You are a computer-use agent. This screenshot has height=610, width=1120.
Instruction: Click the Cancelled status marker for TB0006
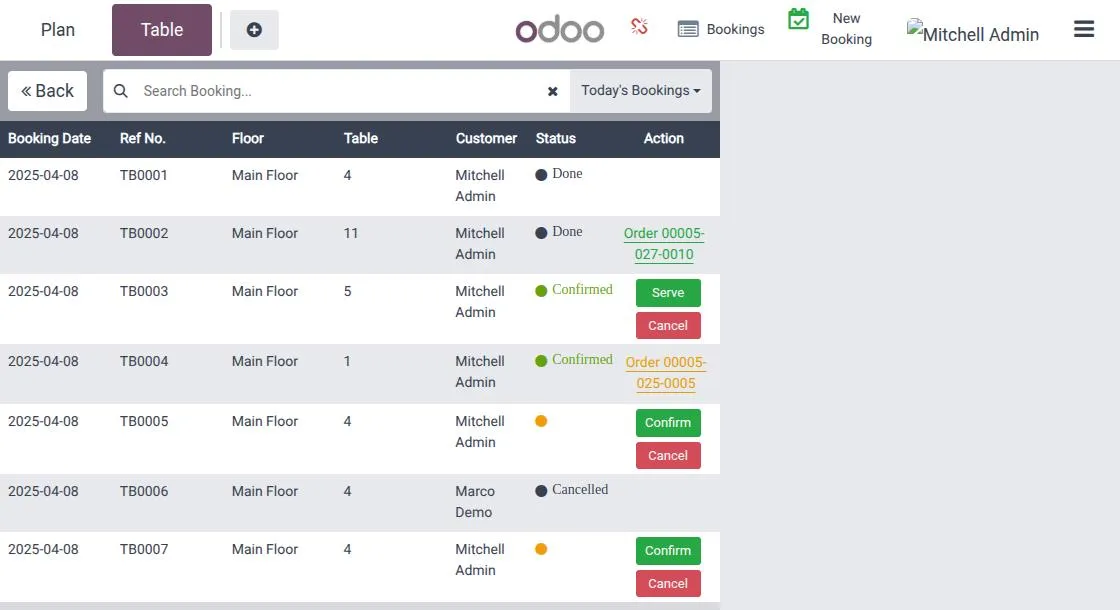point(540,489)
